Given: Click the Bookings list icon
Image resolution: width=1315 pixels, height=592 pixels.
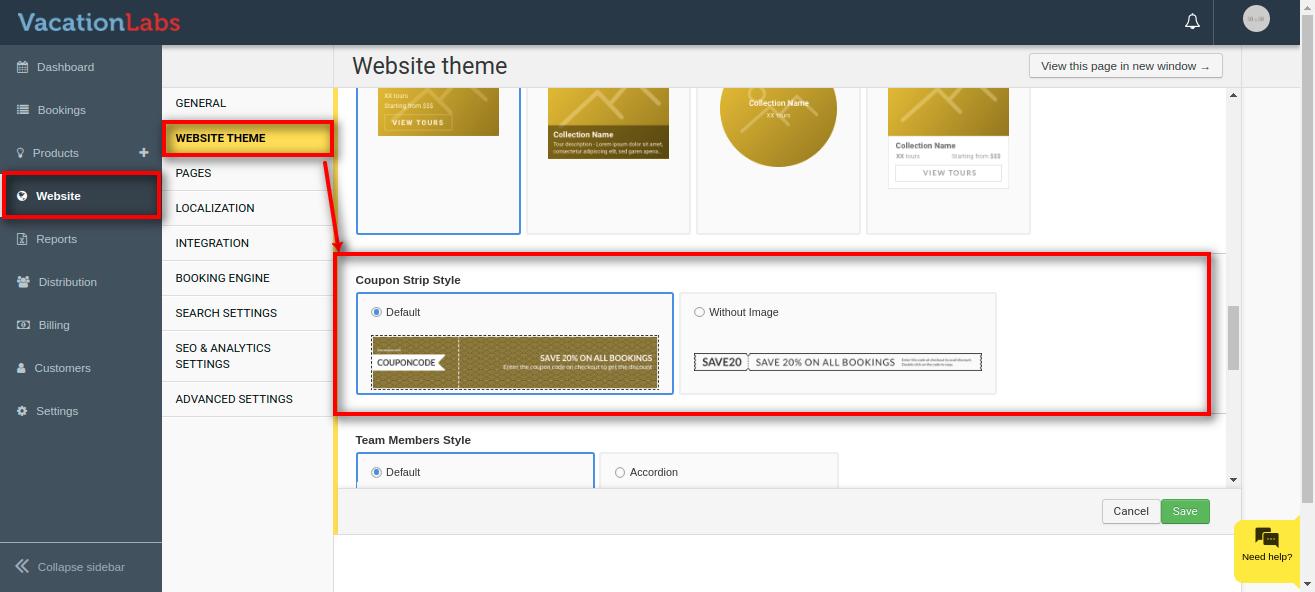Looking at the screenshot, I should pos(22,110).
